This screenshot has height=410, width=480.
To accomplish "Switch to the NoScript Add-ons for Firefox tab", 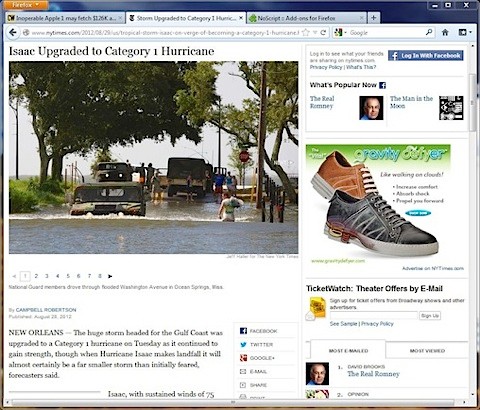I will (306, 18).
